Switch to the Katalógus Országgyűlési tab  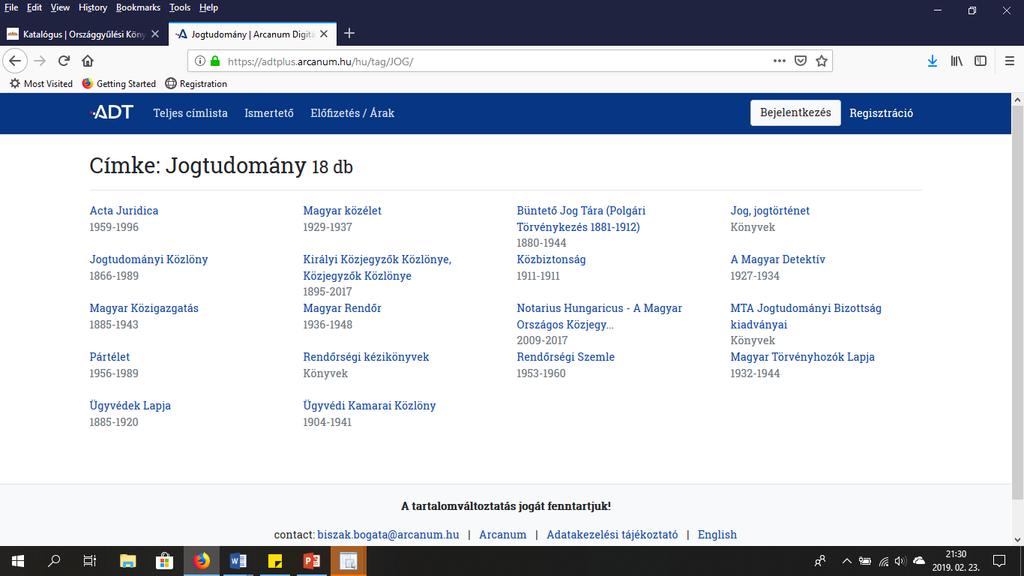point(84,34)
